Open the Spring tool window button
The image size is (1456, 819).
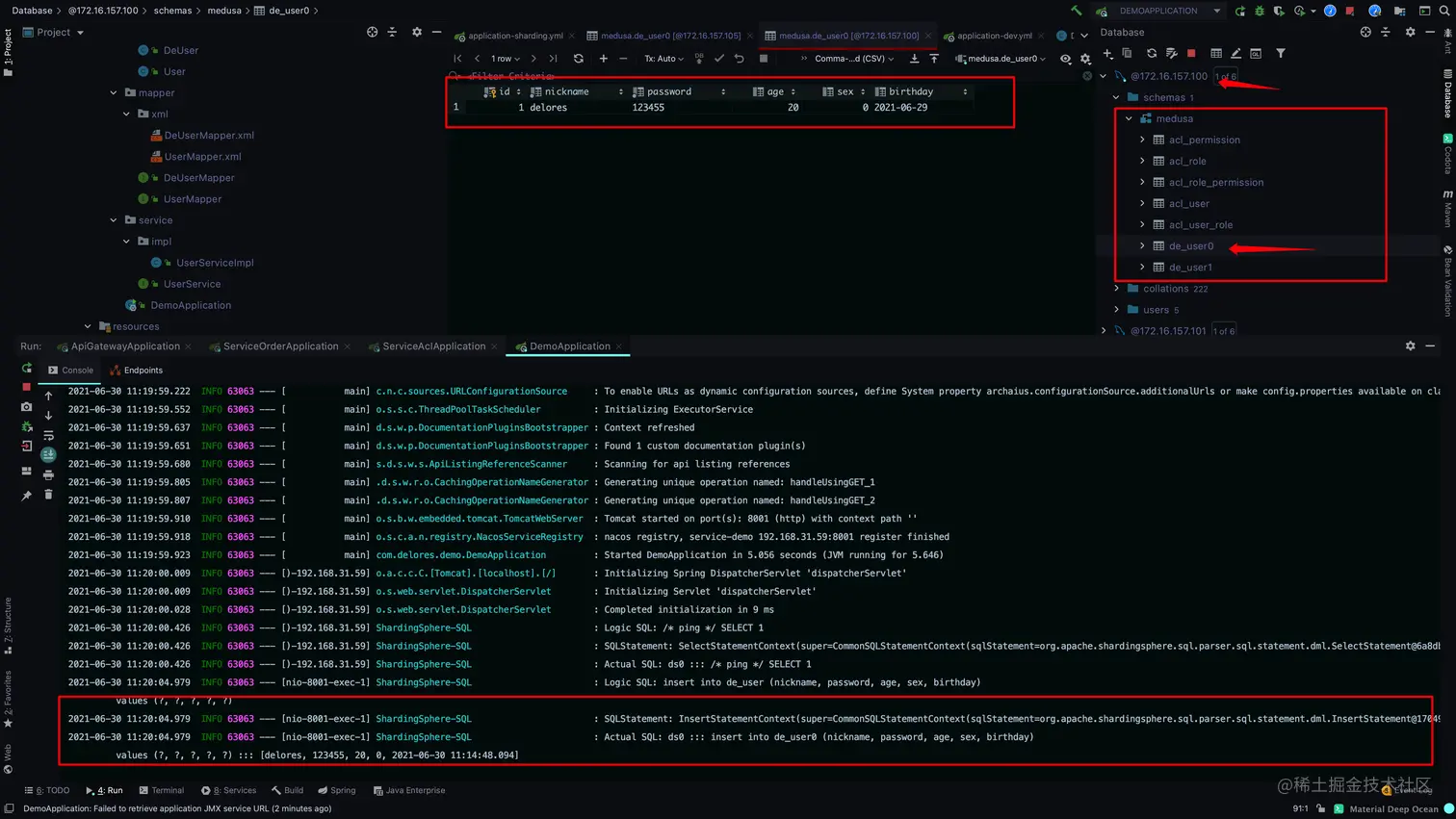337,790
